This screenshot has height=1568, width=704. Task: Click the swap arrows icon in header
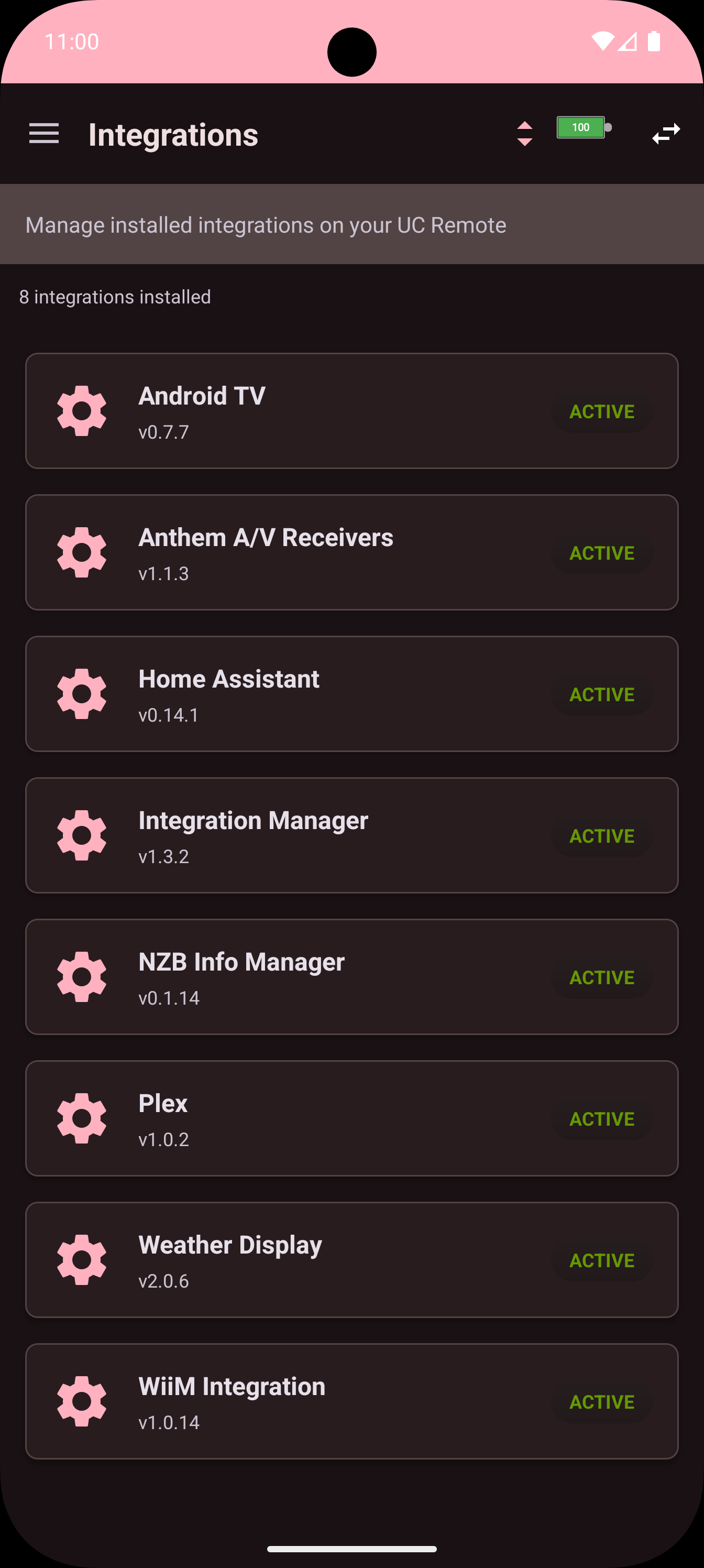pos(666,133)
